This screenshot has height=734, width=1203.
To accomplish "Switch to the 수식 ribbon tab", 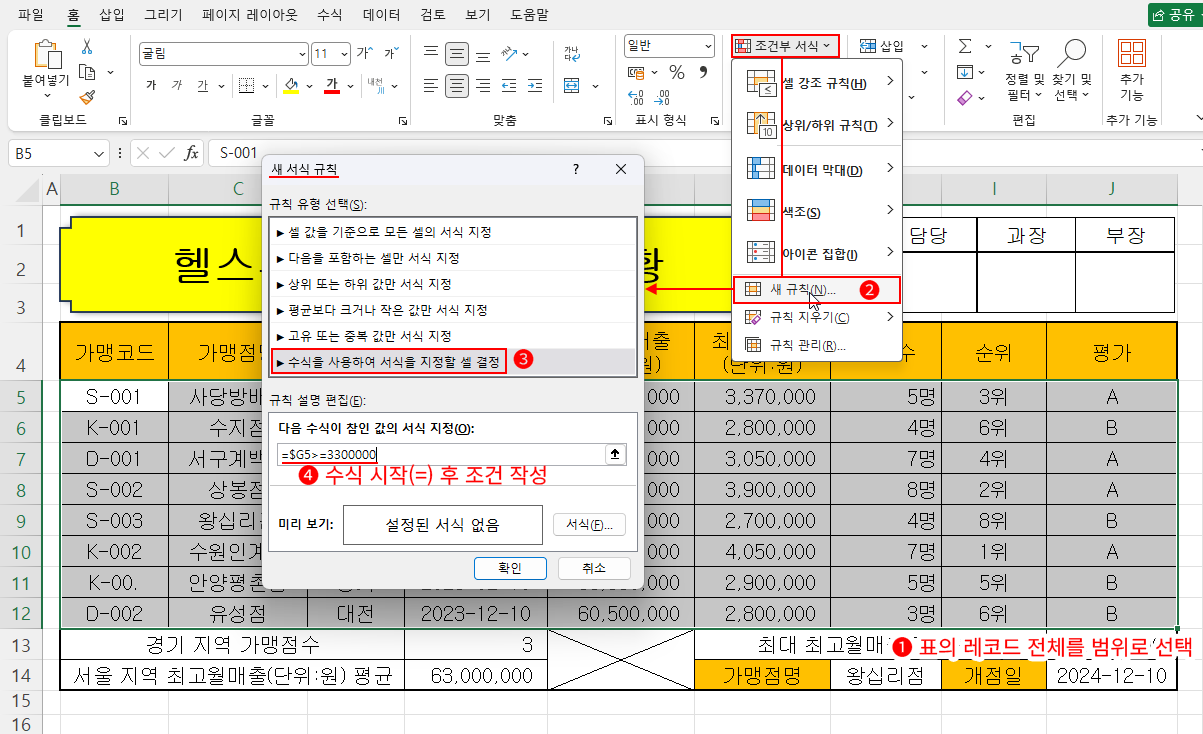I will [x=329, y=15].
